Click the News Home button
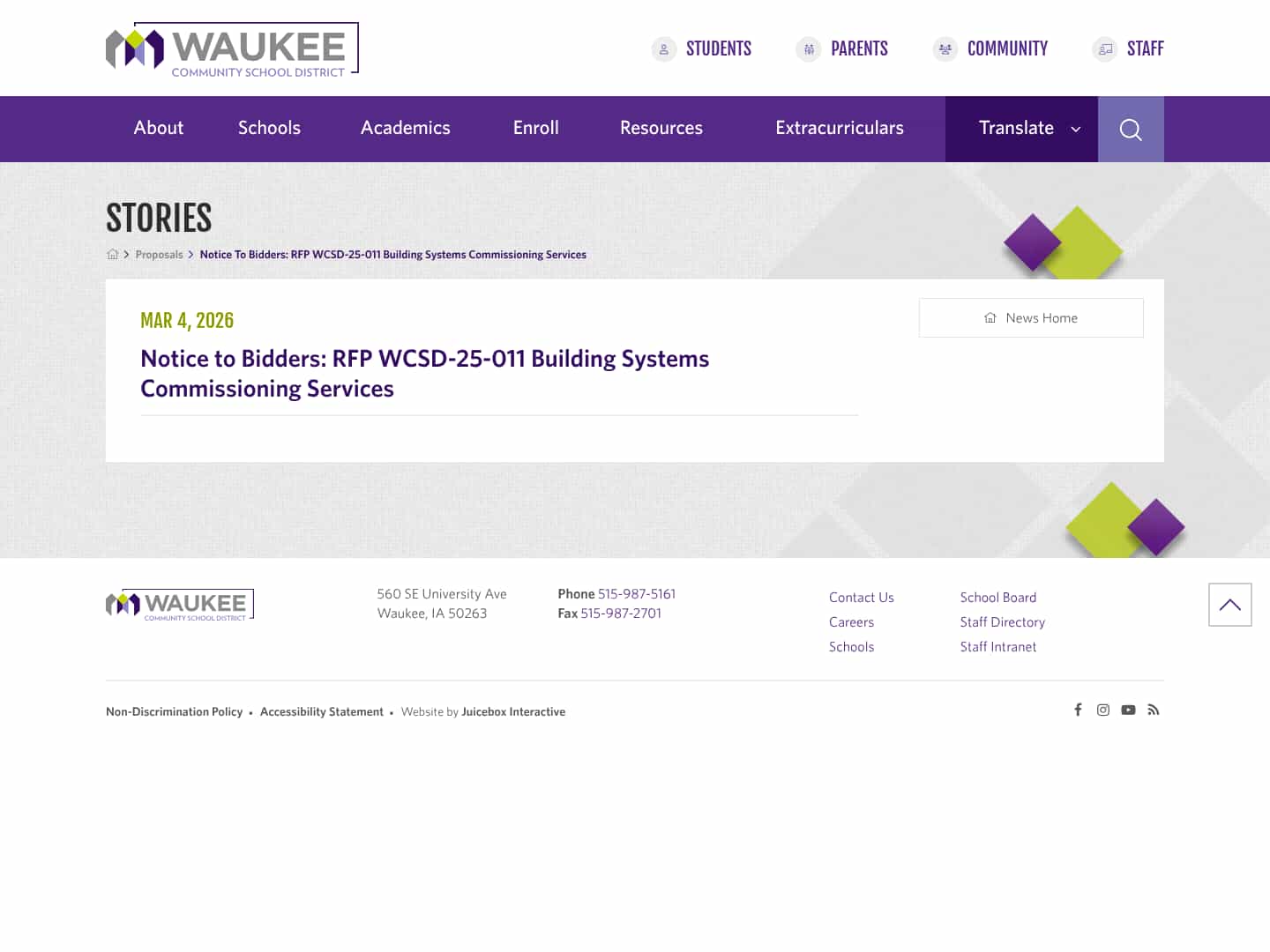This screenshot has height=952, width=1270. coord(1030,317)
